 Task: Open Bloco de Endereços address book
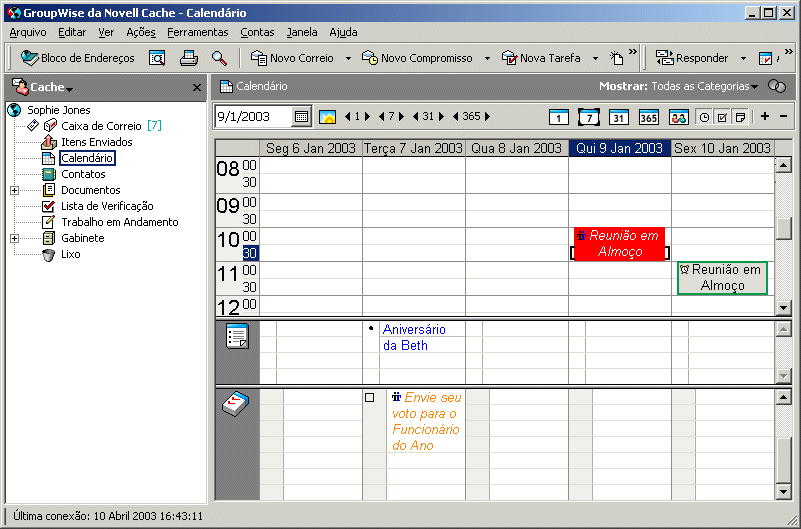pos(77,58)
